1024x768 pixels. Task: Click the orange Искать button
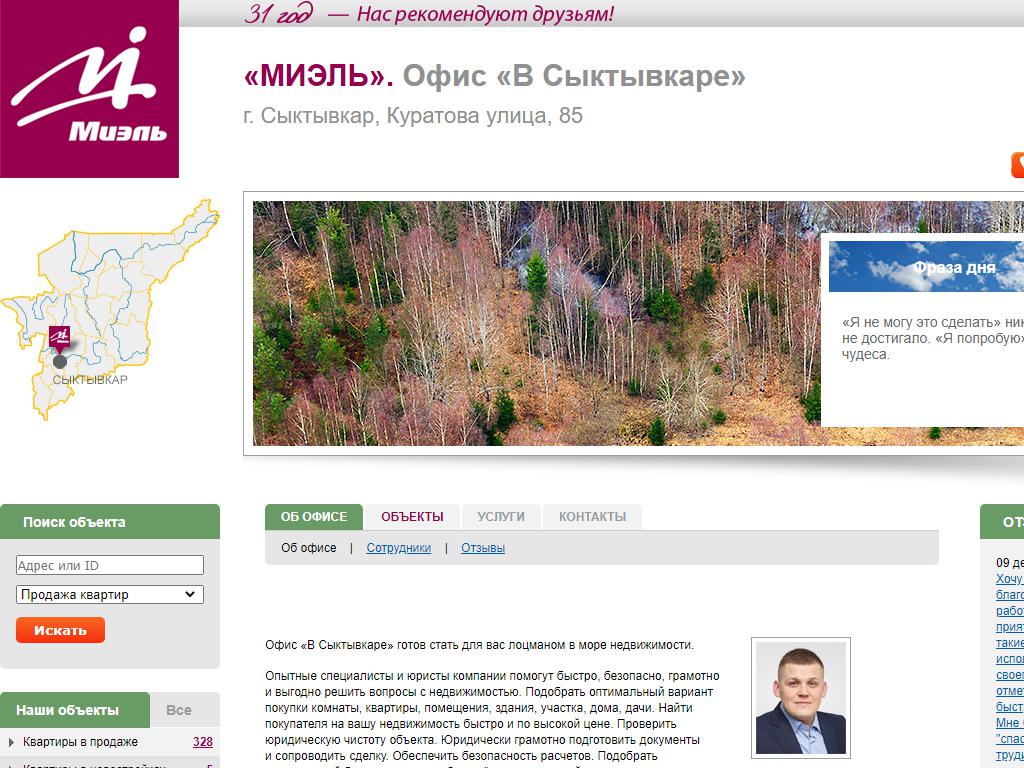click(x=60, y=630)
